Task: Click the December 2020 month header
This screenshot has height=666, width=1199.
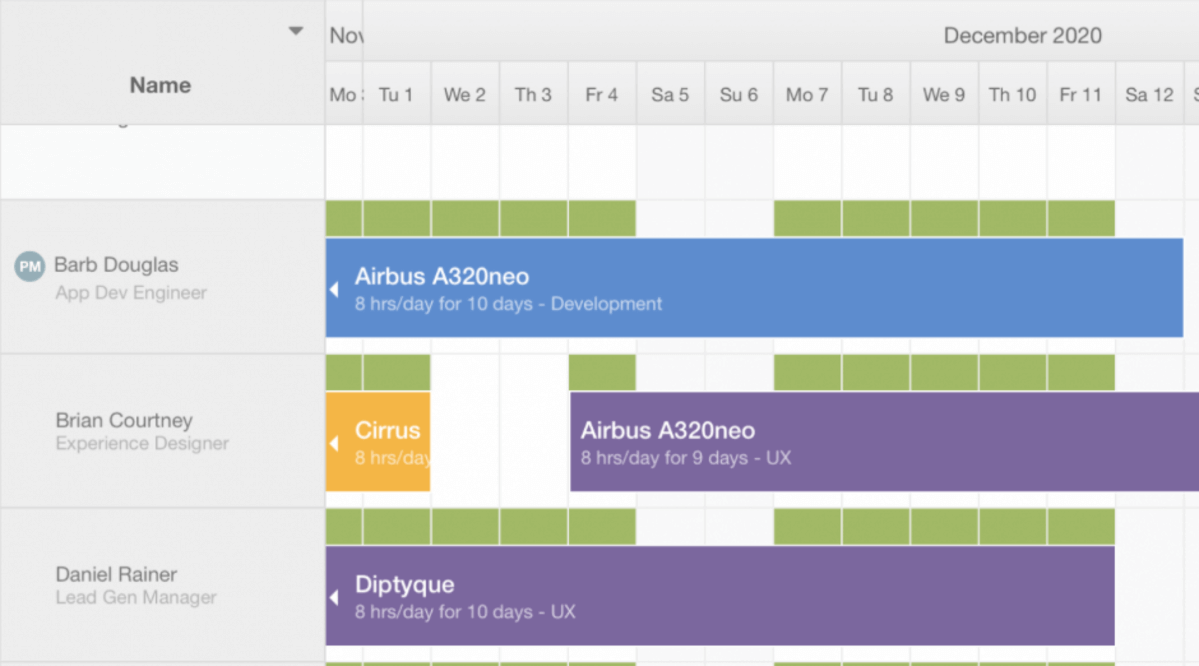Action: (x=1022, y=35)
